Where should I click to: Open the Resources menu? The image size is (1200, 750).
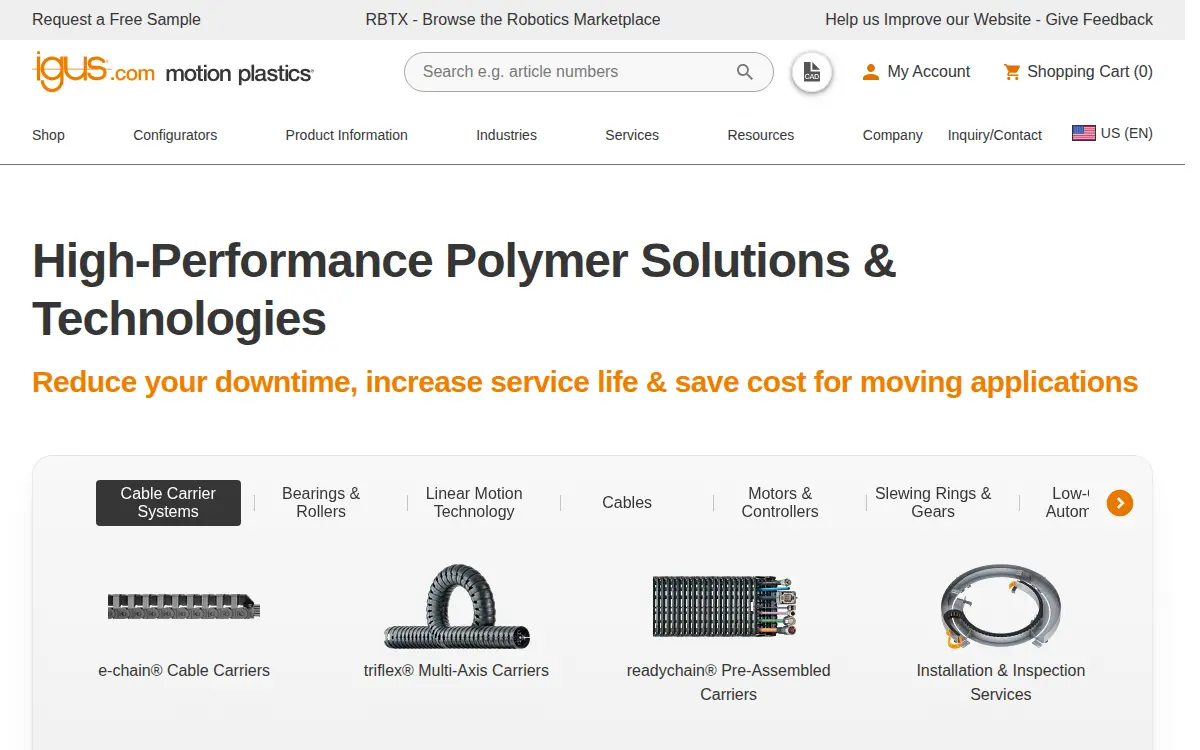coord(761,135)
